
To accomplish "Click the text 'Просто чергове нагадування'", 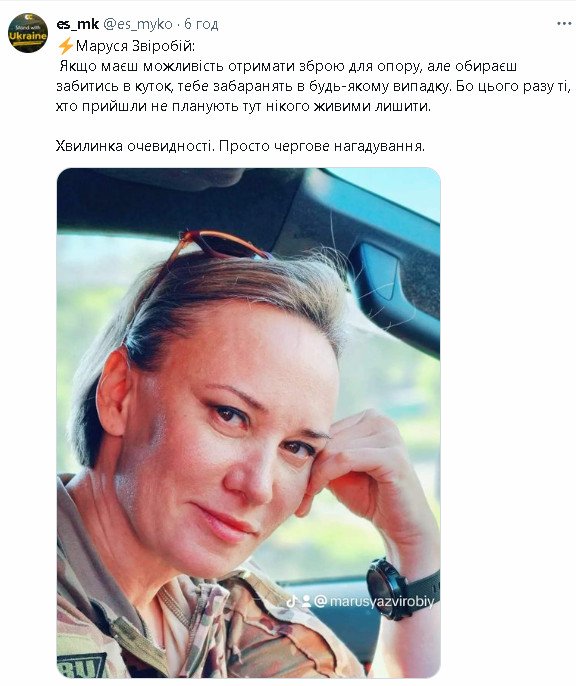I will [x=322, y=146].
